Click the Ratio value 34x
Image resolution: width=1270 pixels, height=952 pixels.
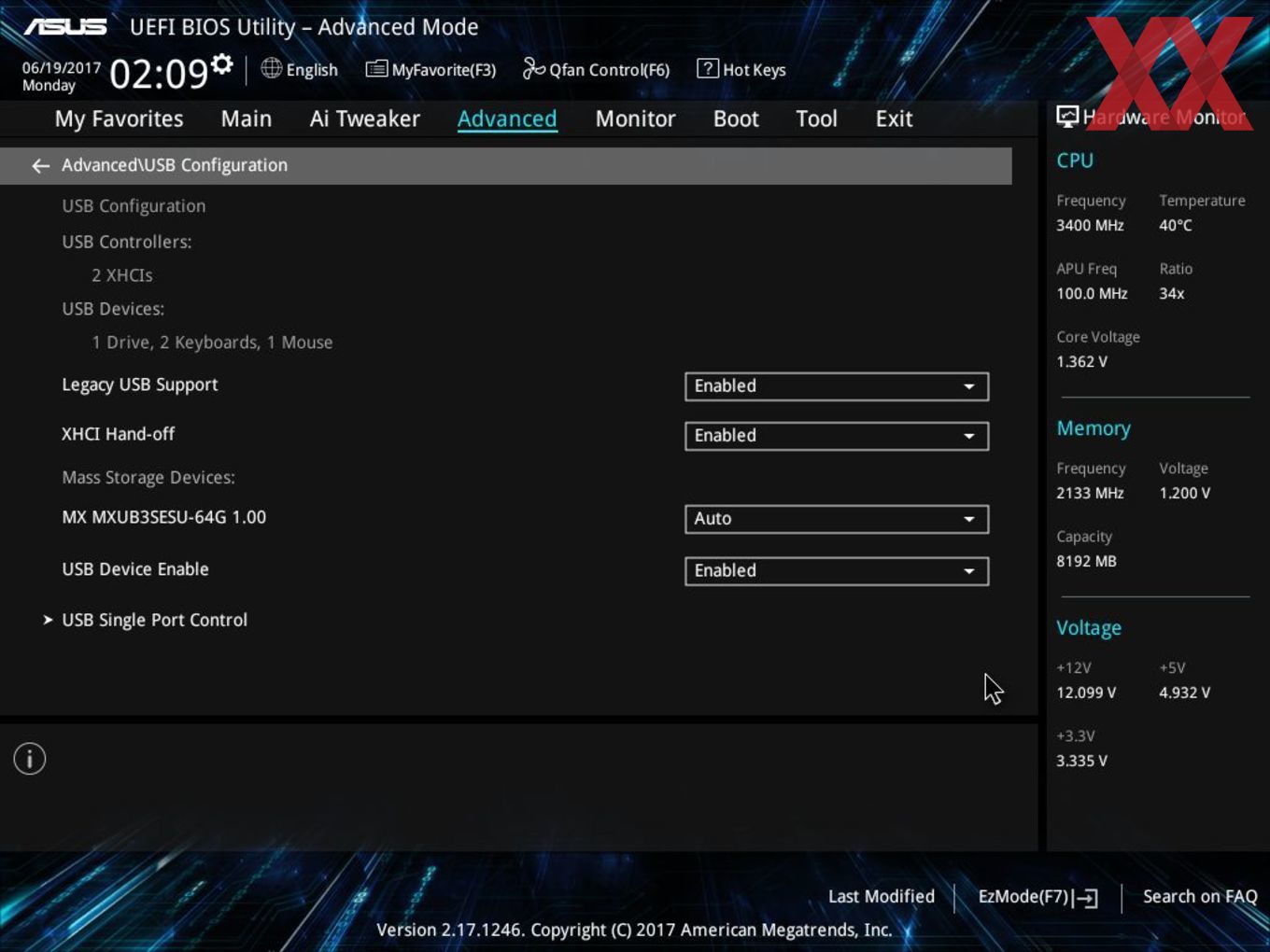point(1172,293)
